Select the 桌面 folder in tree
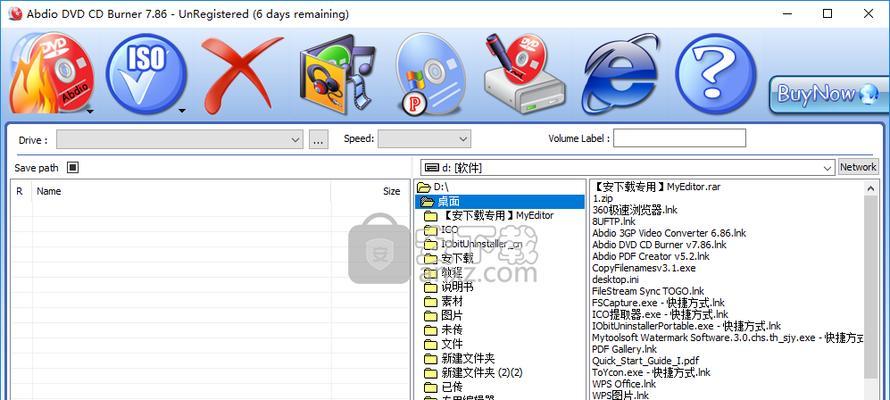Viewport: 890px width, 400px height. point(448,201)
